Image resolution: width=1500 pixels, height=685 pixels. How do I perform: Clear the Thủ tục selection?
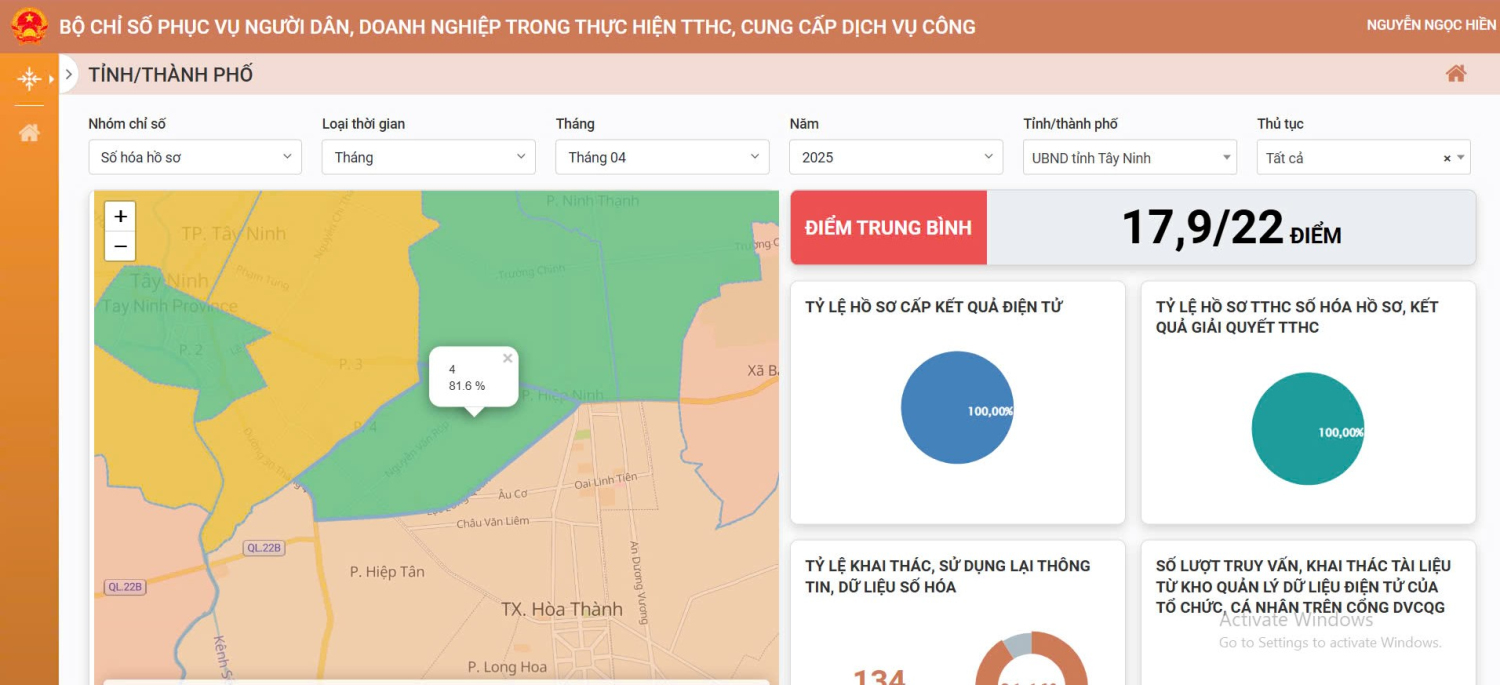pyautogui.click(x=1446, y=158)
